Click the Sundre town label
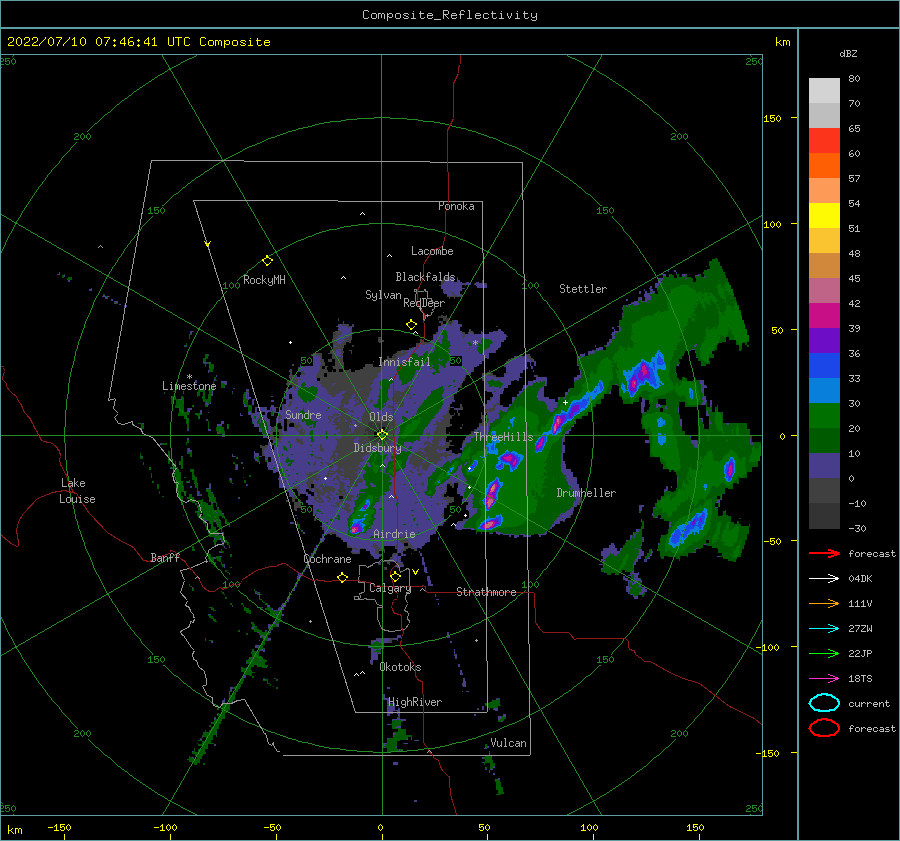 point(303,414)
